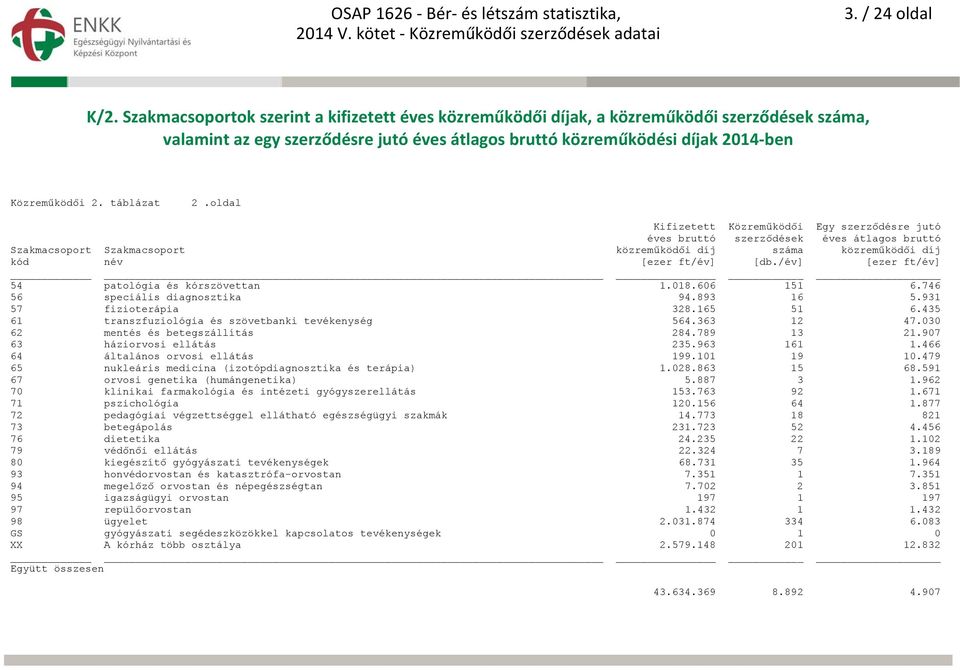Click the 'ENKK' organization name text
The width and height of the screenshot is (960, 670).
click(x=97, y=25)
